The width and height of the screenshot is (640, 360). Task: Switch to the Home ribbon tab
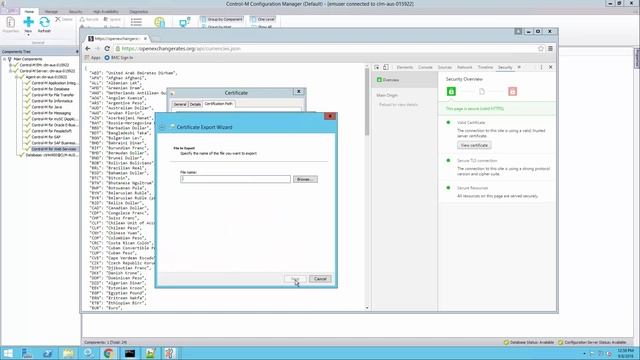(29, 11)
